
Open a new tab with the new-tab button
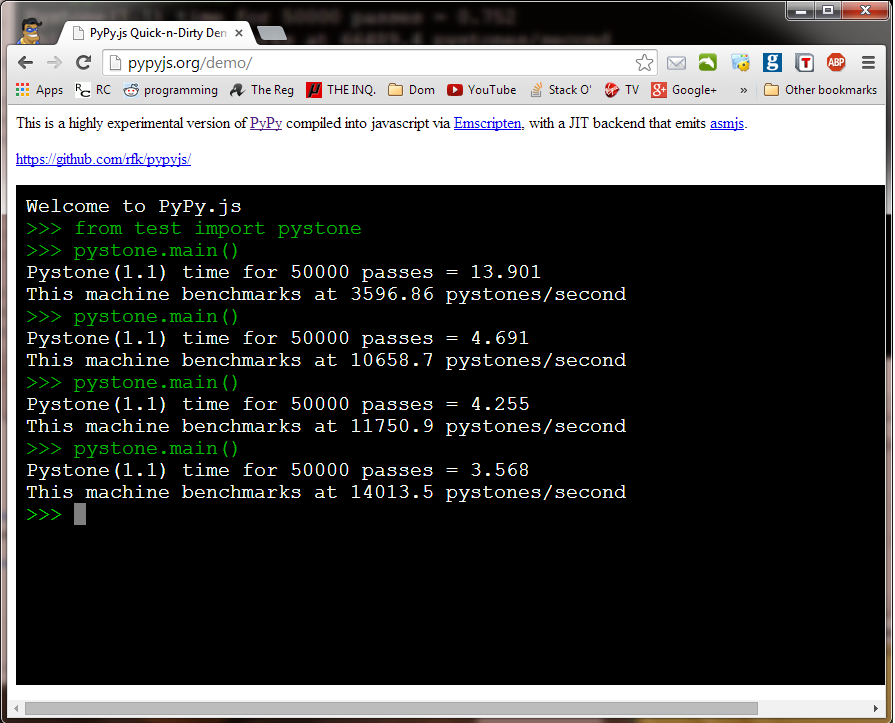[272, 34]
